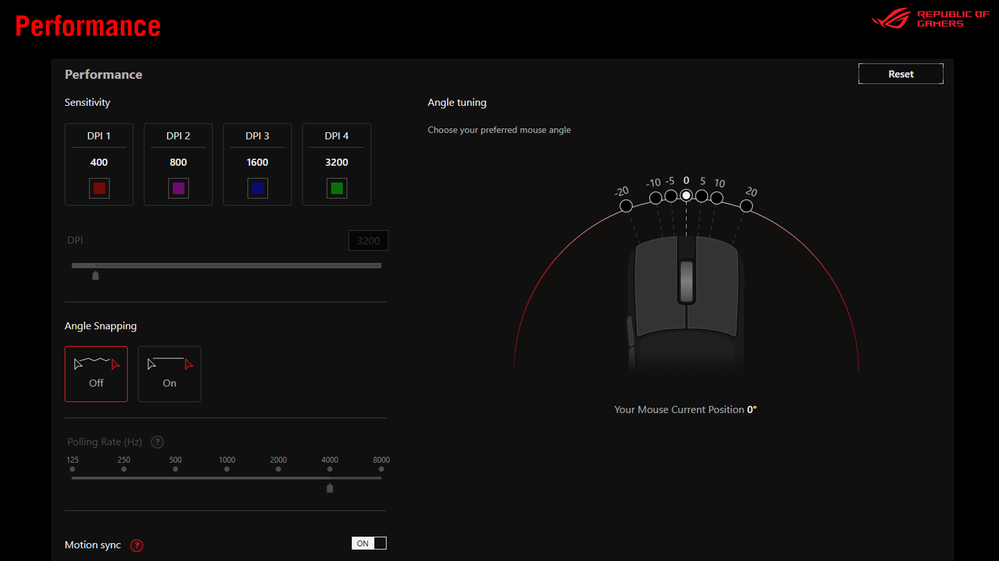999x561 pixels.
Task: Set mouse angle to 5 degrees
Action: (x=701, y=196)
